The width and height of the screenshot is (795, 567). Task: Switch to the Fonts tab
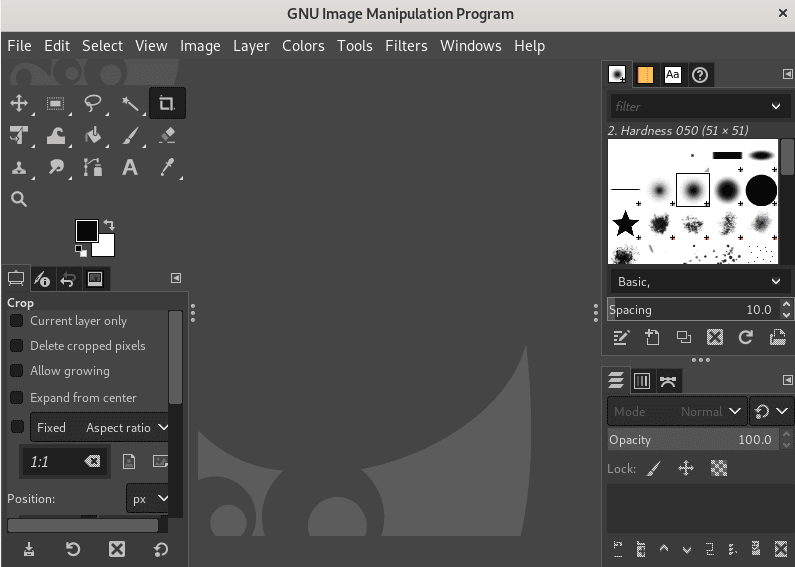[x=672, y=75]
